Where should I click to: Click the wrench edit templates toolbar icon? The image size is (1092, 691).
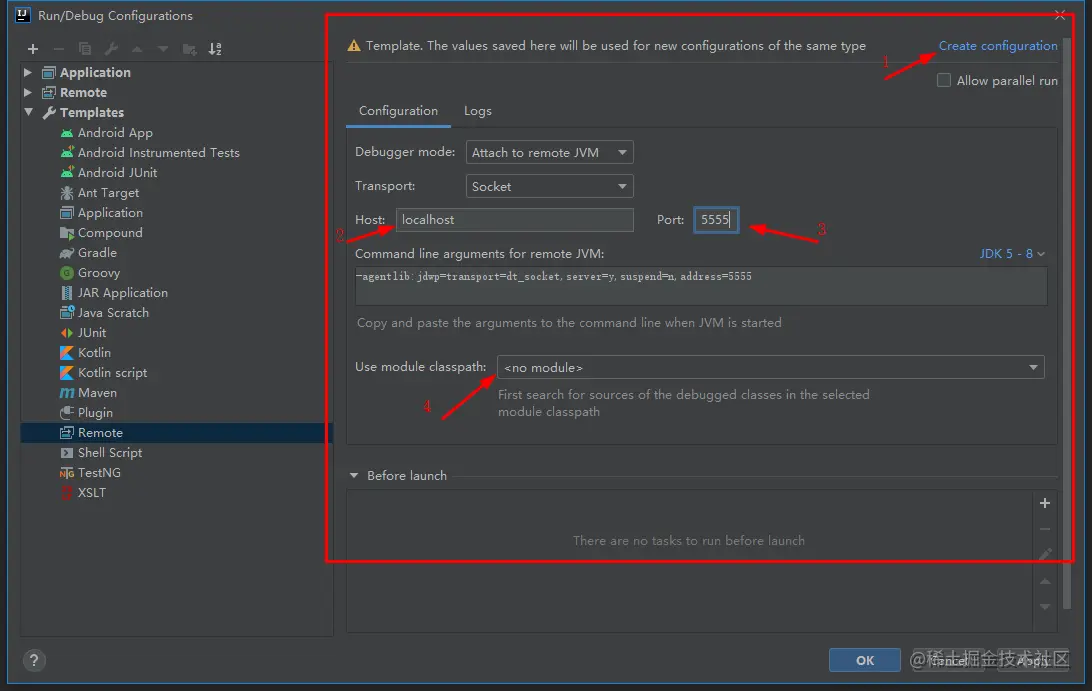click(x=111, y=49)
